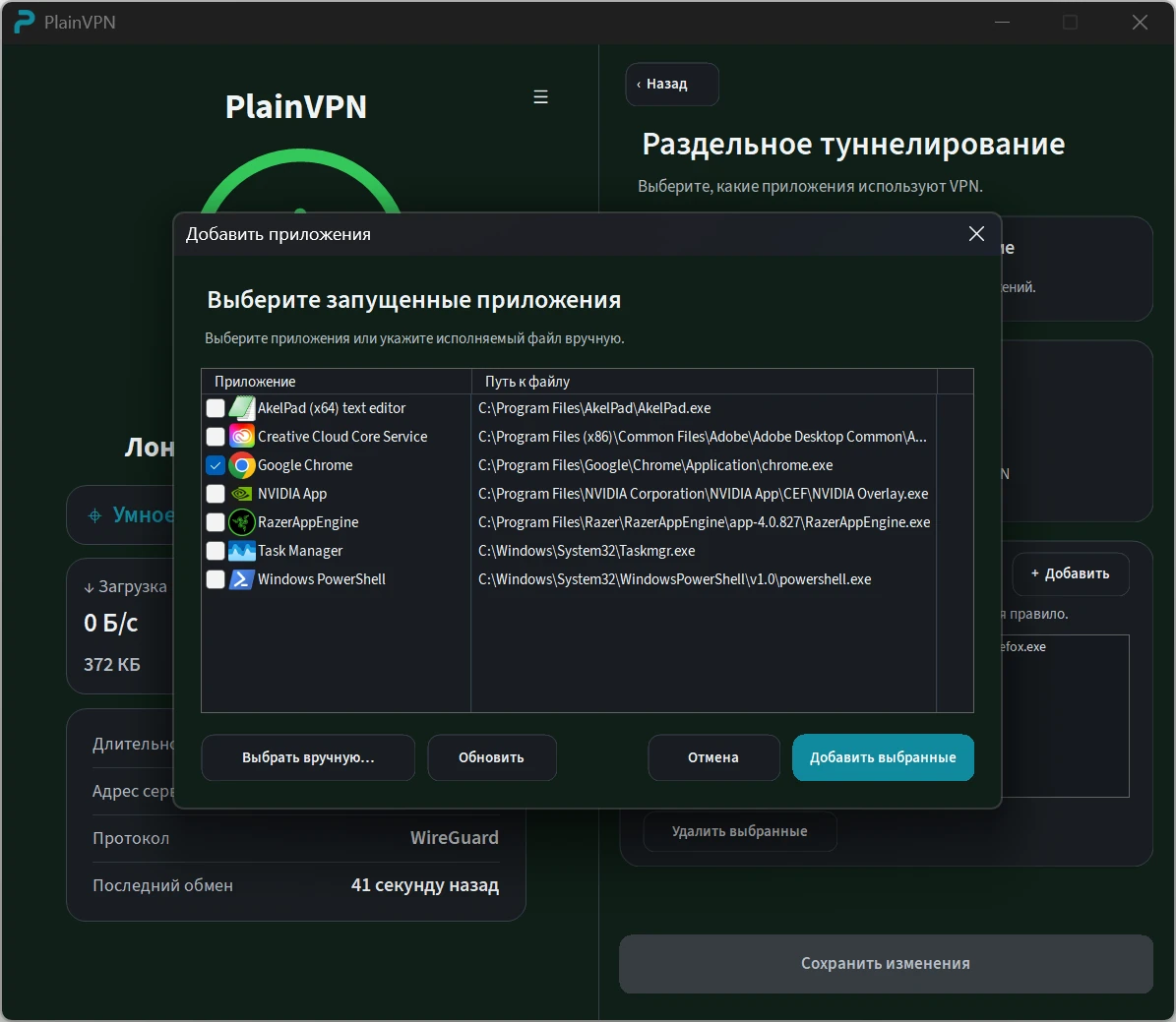Select the RazerAppEngine.exe path
Image resolution: width=1176 pixels, height=1022 pixels.
[x=705, y=522]
